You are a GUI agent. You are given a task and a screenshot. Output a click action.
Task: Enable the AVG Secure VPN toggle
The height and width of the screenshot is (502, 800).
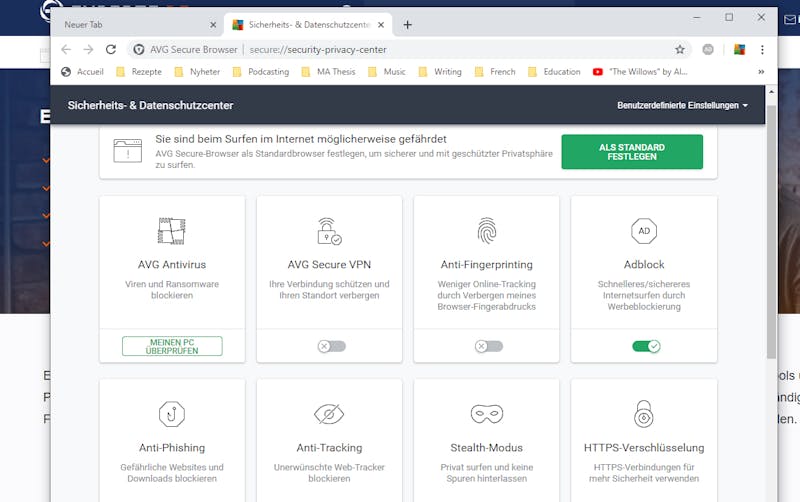(332, 346)
